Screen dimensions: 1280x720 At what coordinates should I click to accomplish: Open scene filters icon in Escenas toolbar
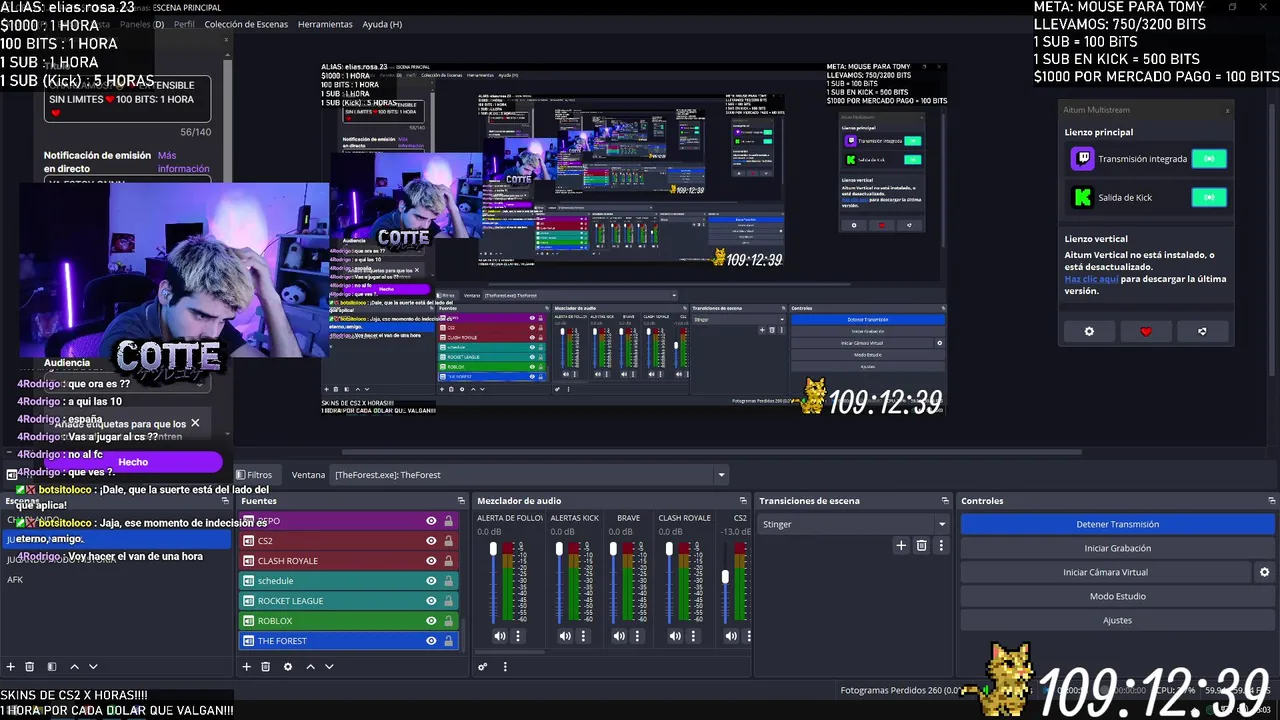pos(52,667)
